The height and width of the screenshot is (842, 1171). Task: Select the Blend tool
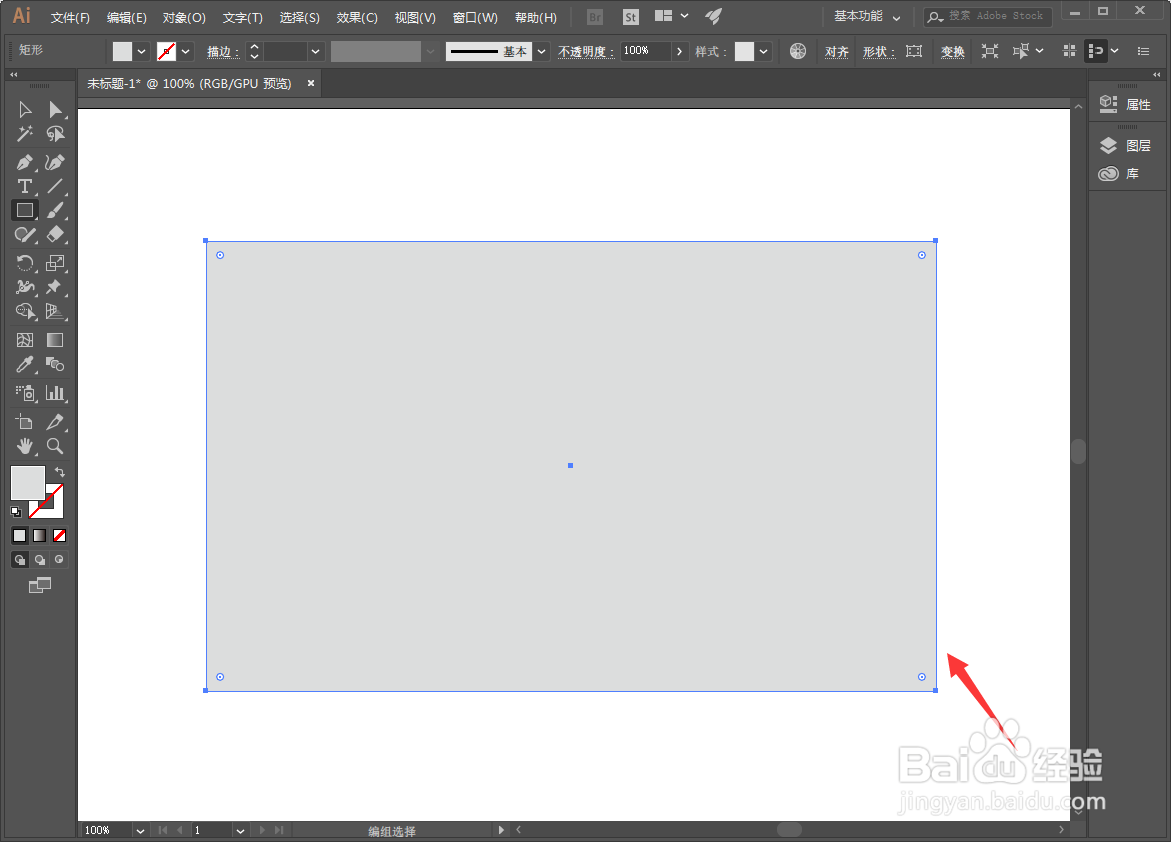click(x=55, y=364)
